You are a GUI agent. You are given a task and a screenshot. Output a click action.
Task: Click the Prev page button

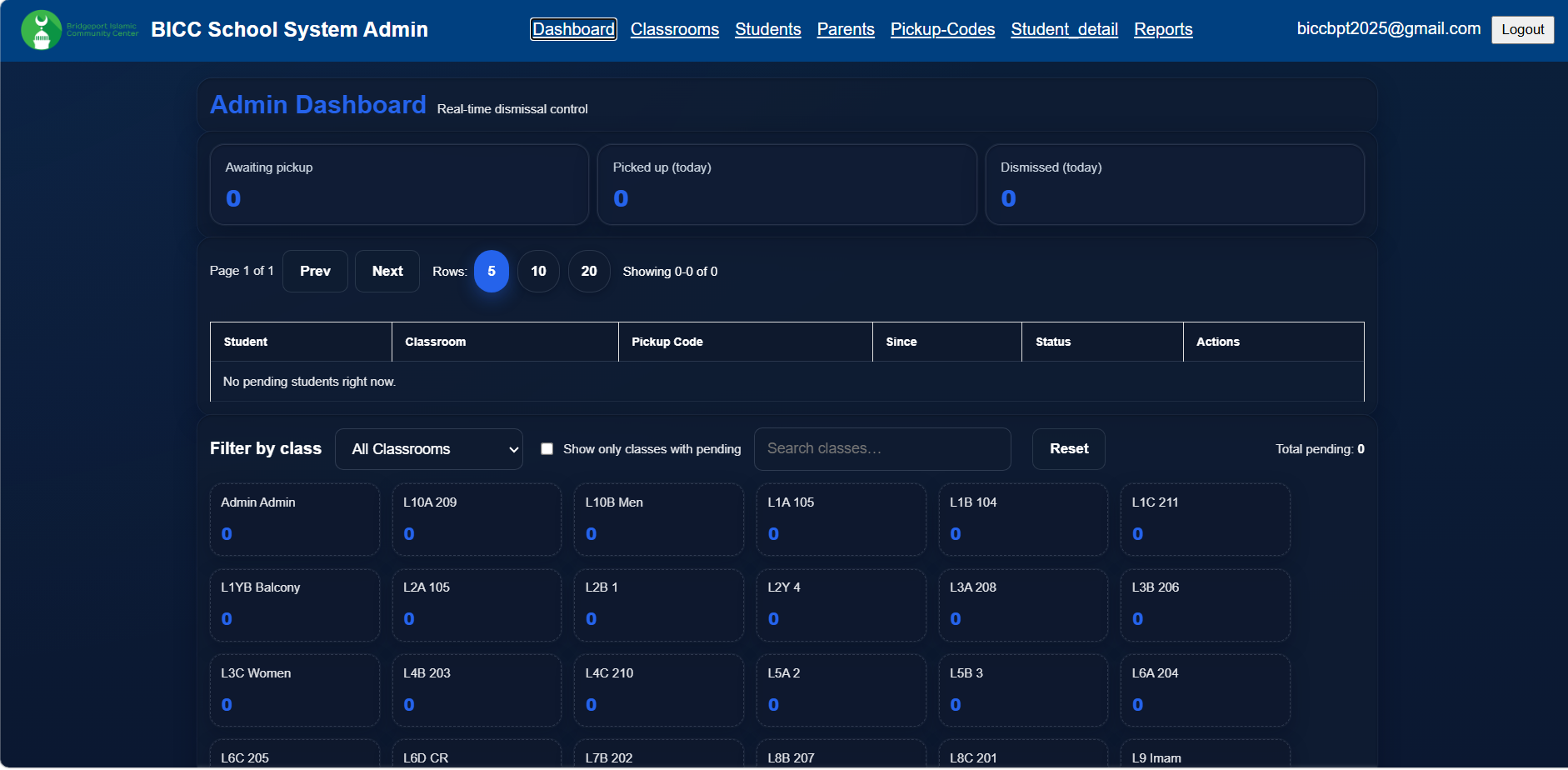(315, 271)
